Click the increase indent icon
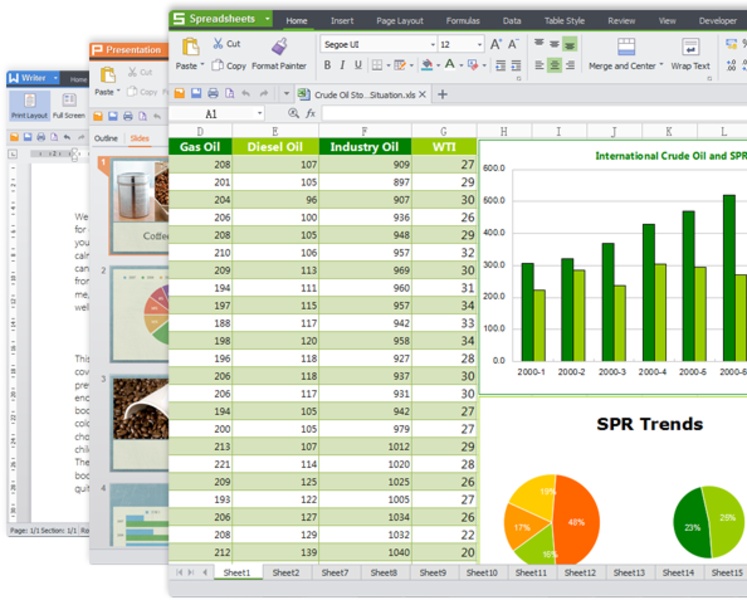 point(516,65)
